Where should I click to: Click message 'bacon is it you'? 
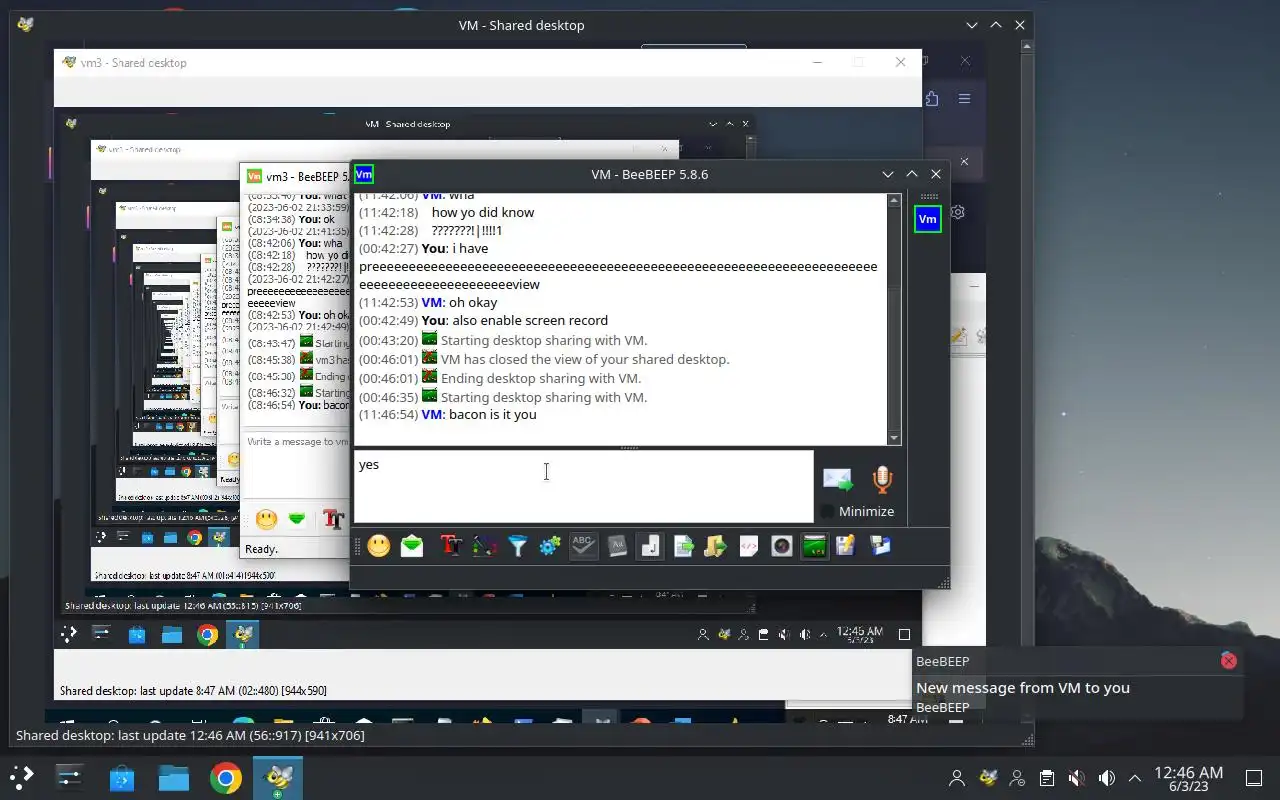tap(492, 414)
